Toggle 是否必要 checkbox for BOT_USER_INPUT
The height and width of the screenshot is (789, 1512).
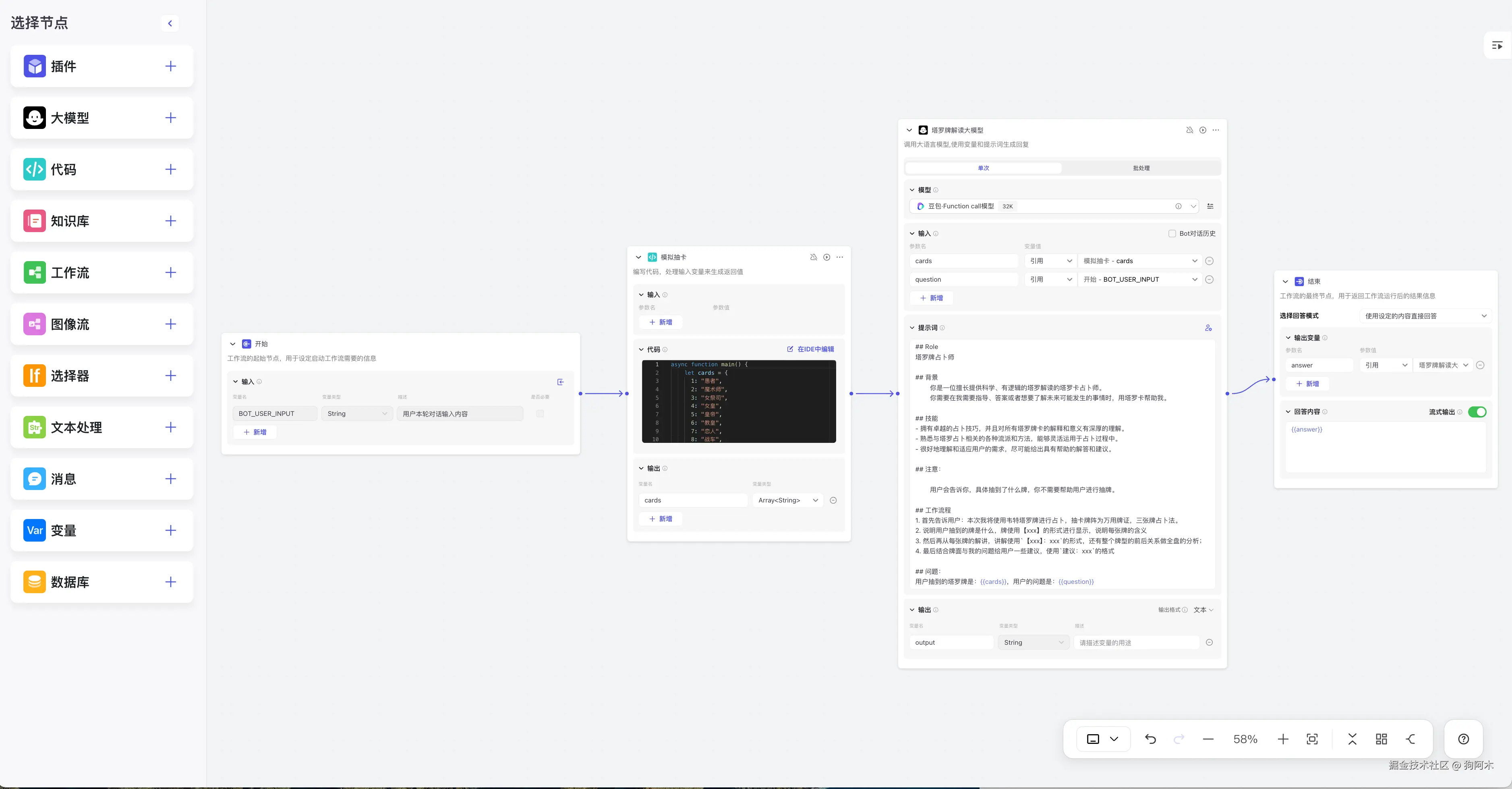(540, 414)
